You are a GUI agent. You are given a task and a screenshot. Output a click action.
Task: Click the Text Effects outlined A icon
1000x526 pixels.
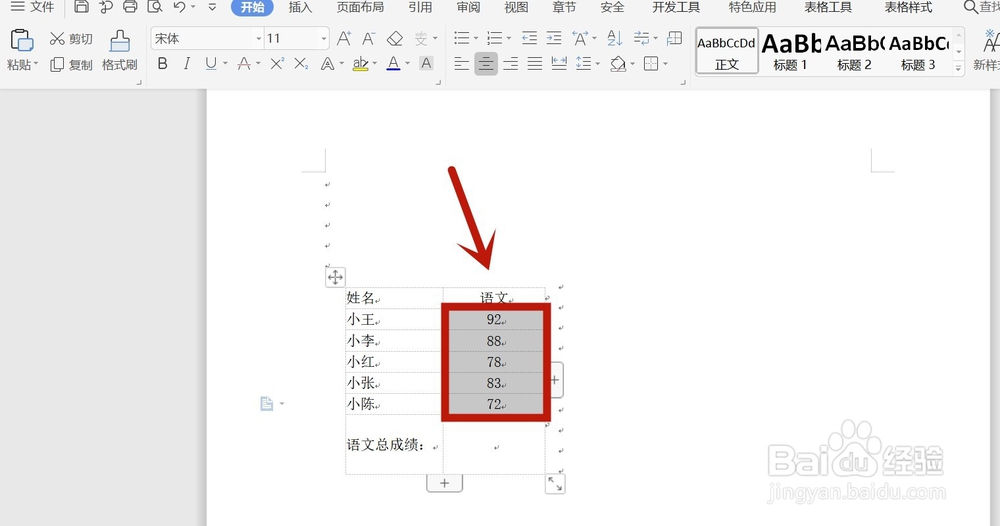(327, 63)
